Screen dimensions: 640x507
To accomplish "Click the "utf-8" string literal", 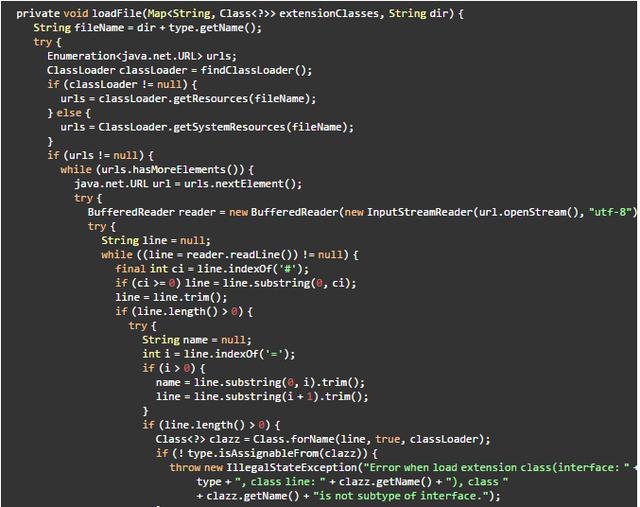I will (x=611, y=212).
